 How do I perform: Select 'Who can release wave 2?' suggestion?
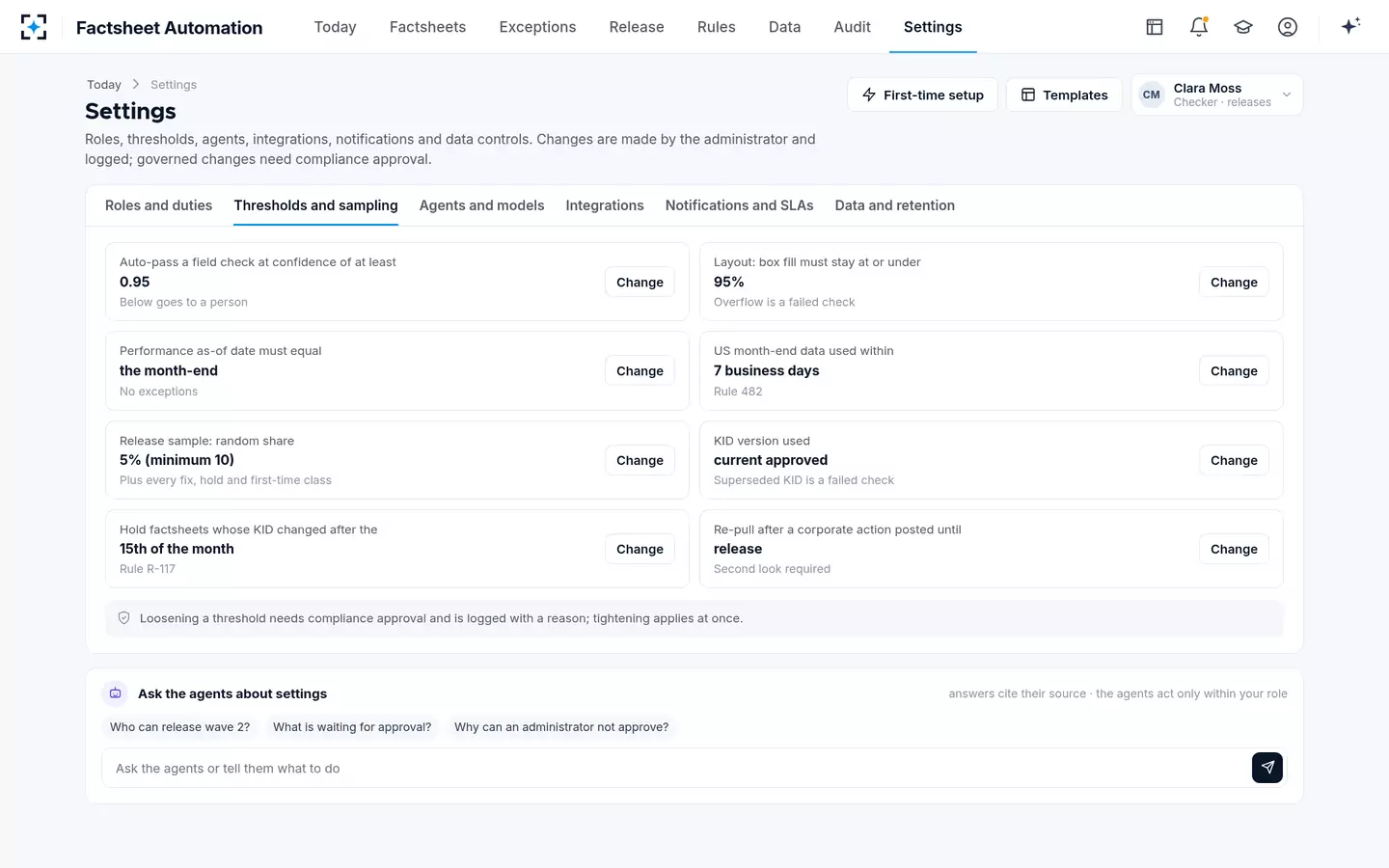(179, 727)
